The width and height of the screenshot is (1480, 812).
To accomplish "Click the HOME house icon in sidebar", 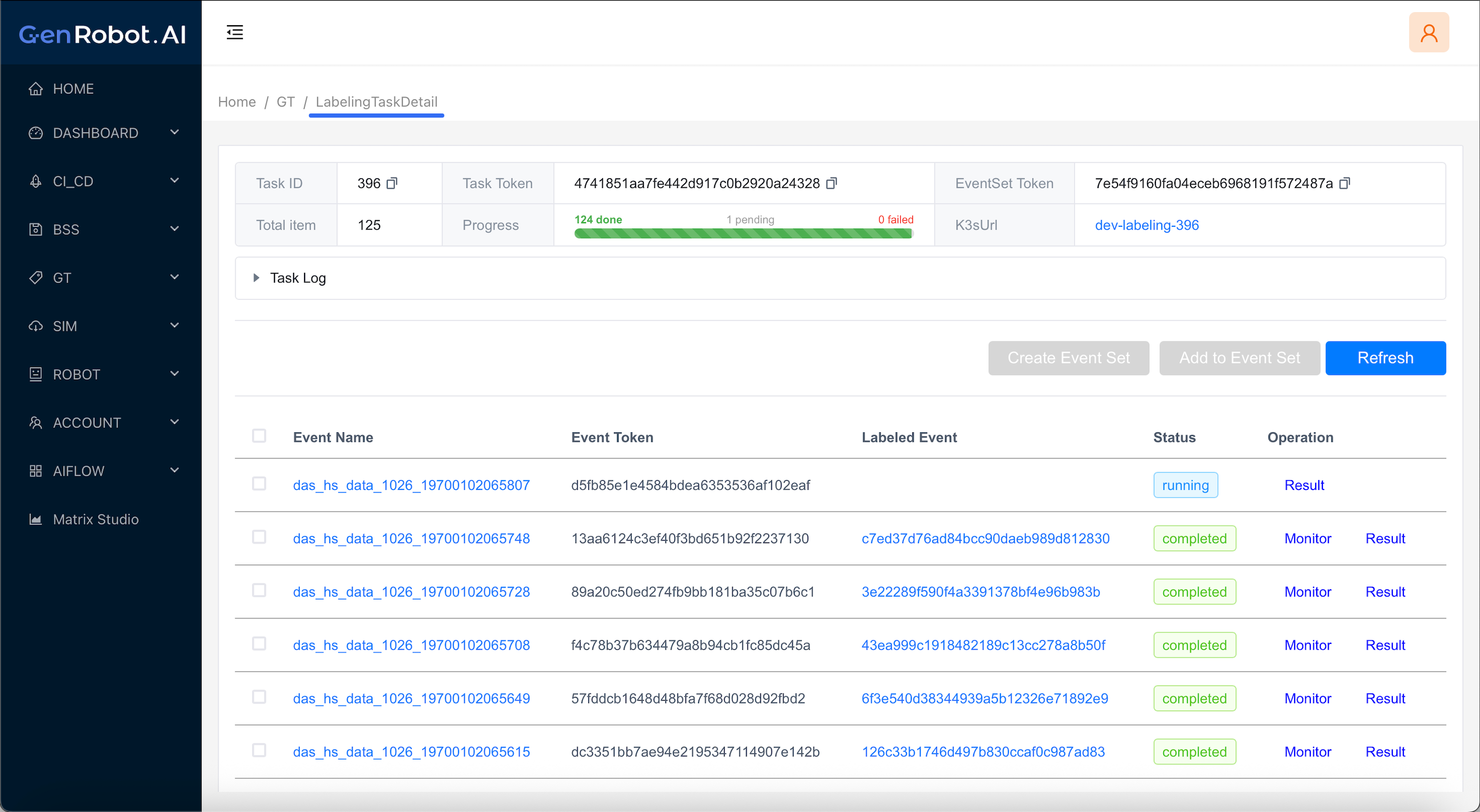I will pyautogui.click(x=36, y=88).
